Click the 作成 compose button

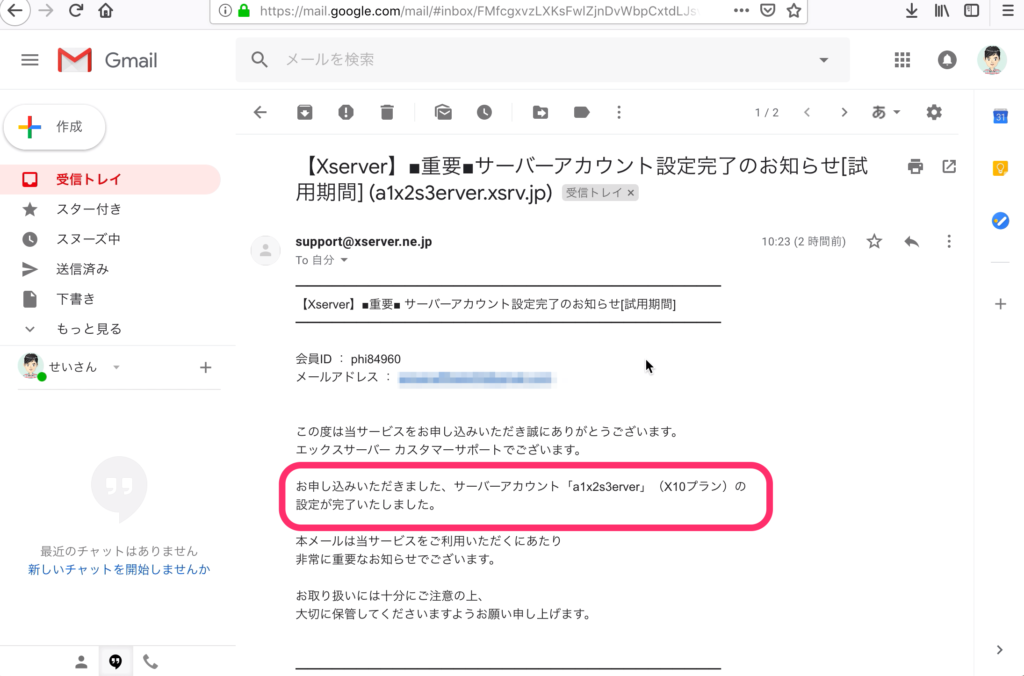[54, 127]
